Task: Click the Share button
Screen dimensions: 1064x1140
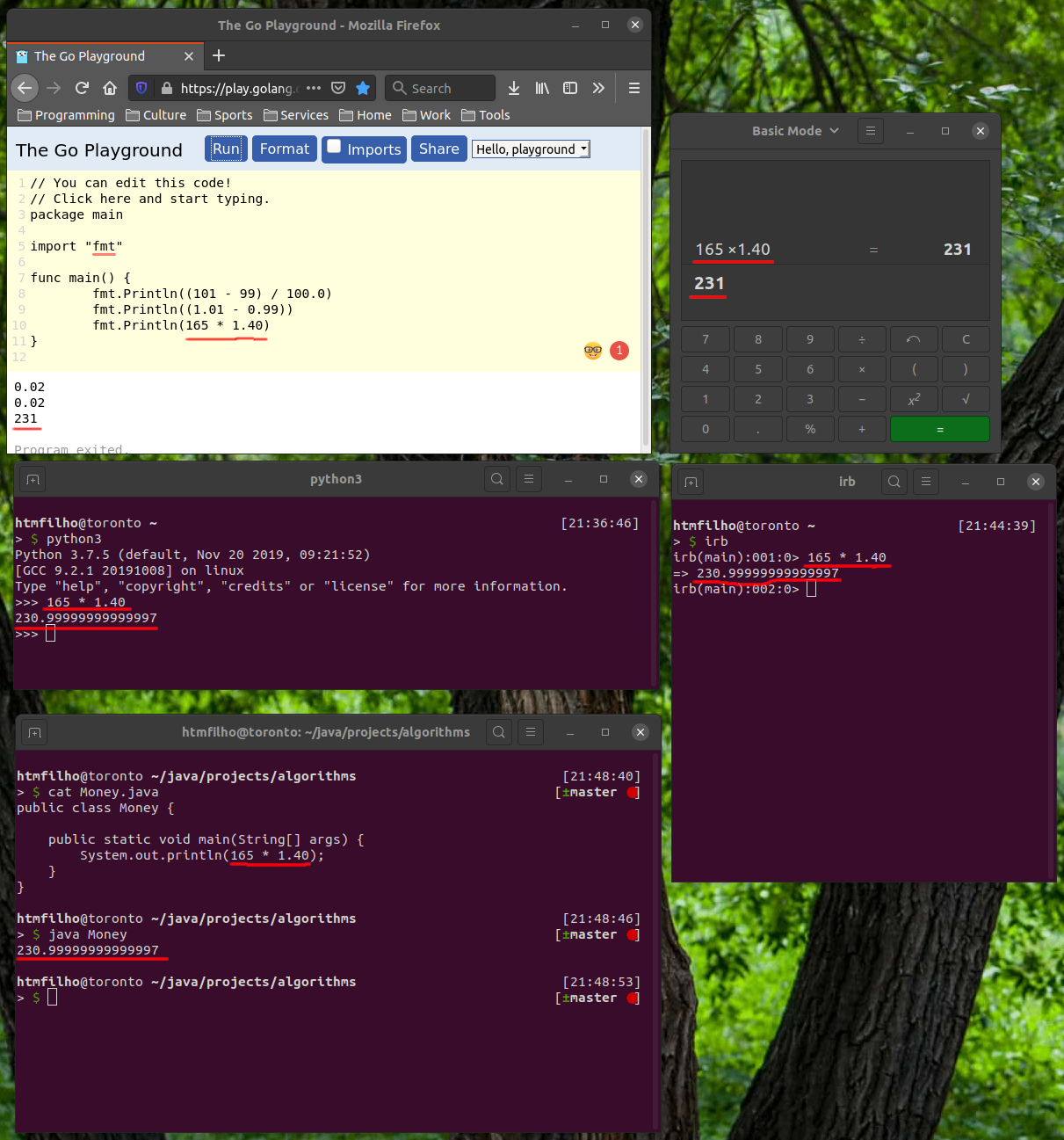Action: 438,149
